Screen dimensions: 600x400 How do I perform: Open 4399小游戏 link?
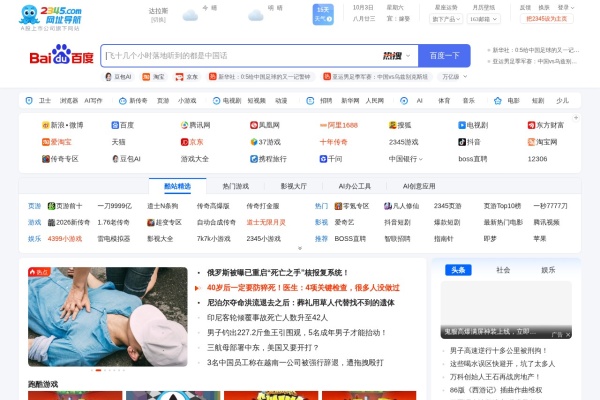(65, 239)
